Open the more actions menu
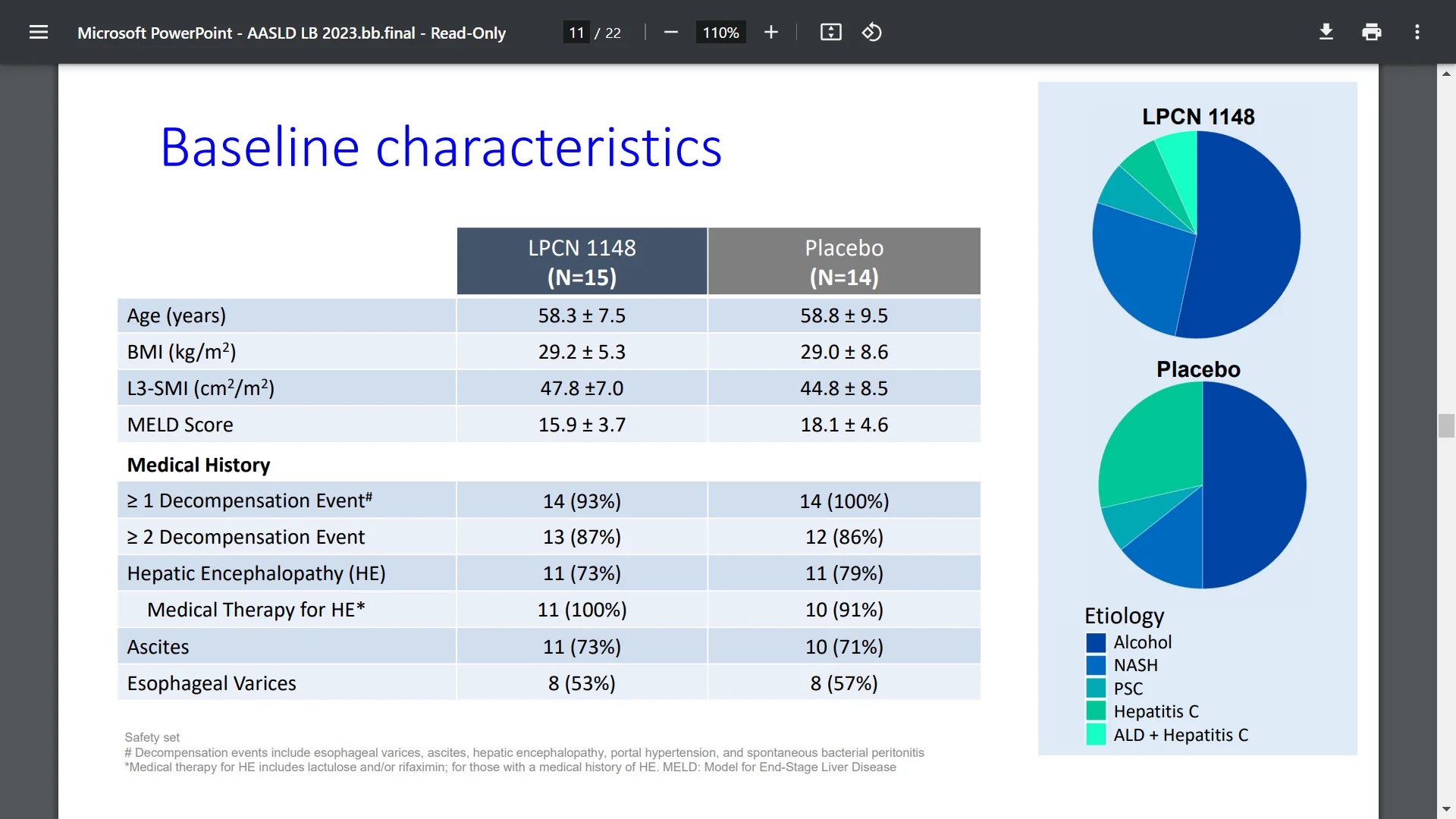Image resolution: width=1456 pixels, height=819 pixels. point(1417,32)
